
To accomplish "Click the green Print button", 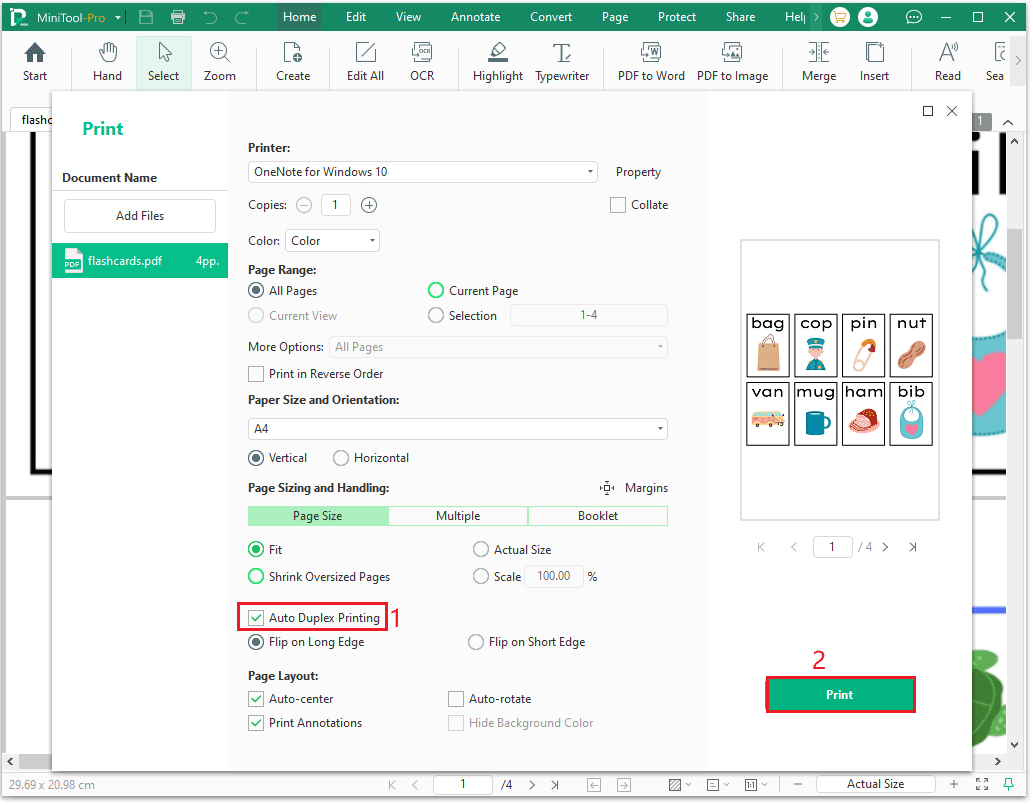I will pos(840,696).
